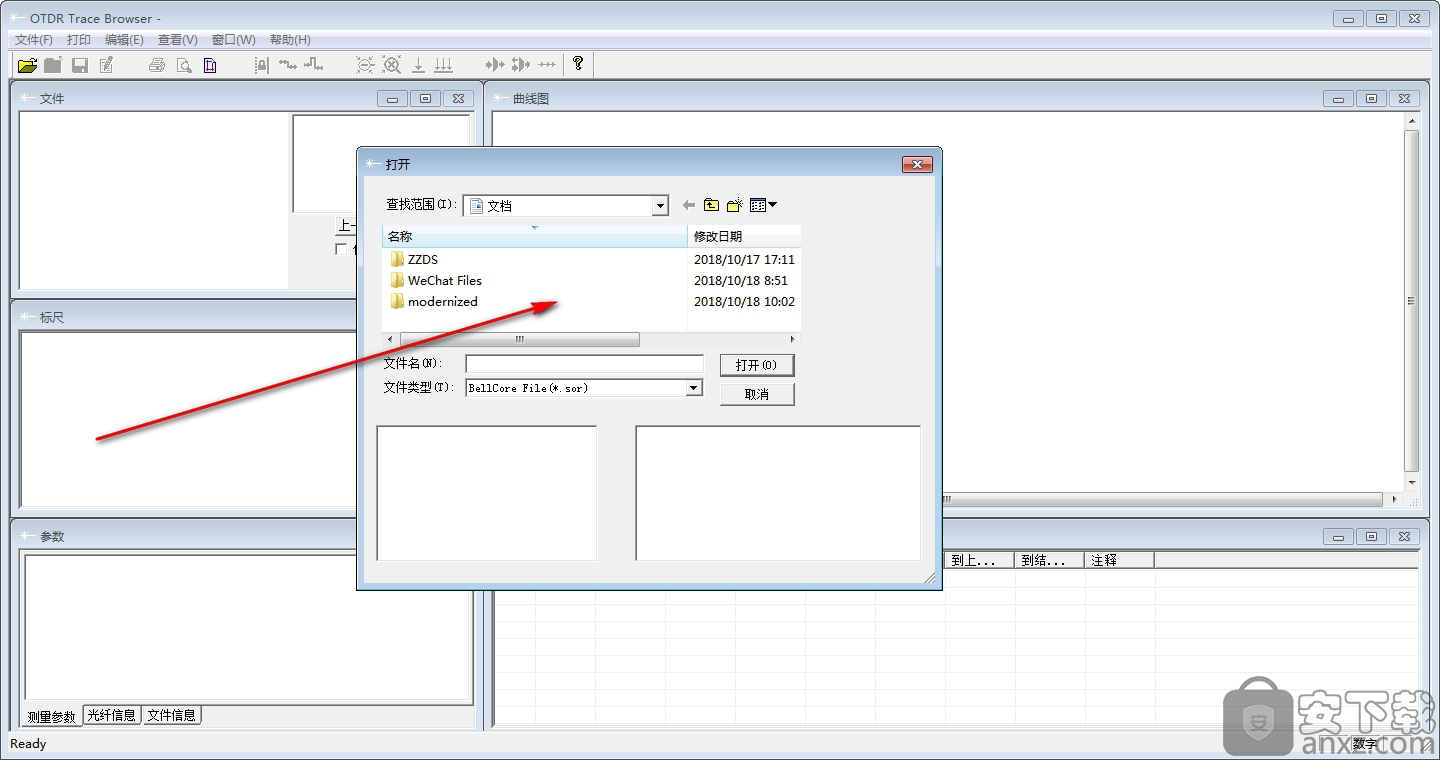This screenshot has width=1440, height=760.
Task: Toggle the checkbox in the 文件 panel
Action: pos(342,249)
